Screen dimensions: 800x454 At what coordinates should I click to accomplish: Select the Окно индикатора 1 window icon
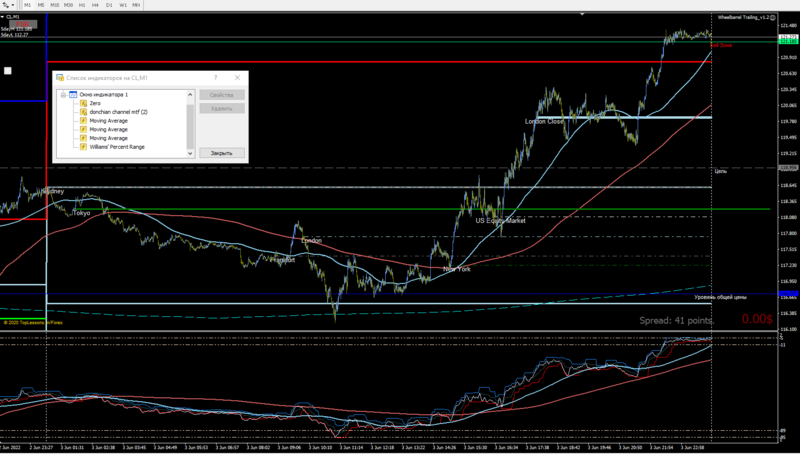point(73,95)
